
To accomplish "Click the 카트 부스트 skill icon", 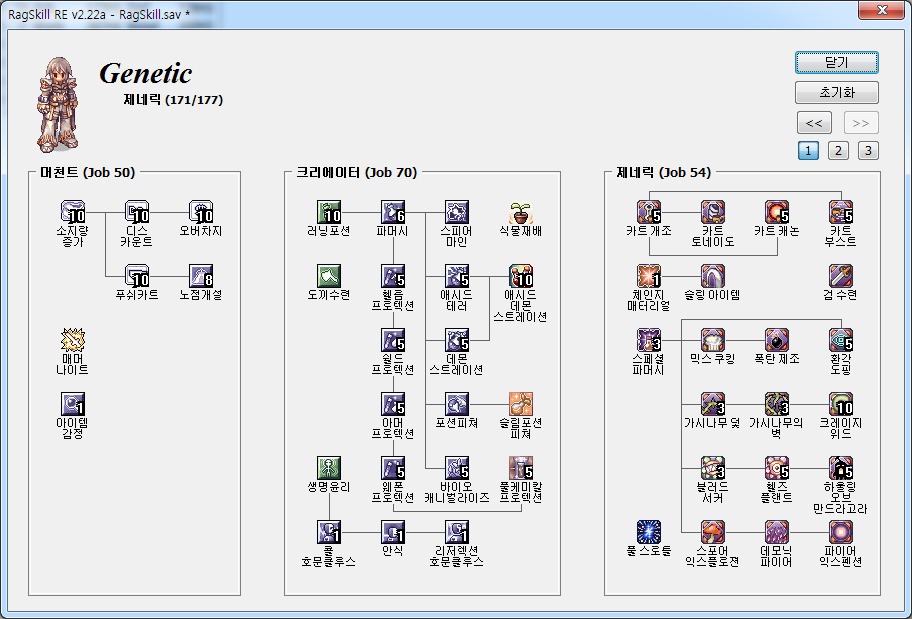I will (x=840, y=212).
